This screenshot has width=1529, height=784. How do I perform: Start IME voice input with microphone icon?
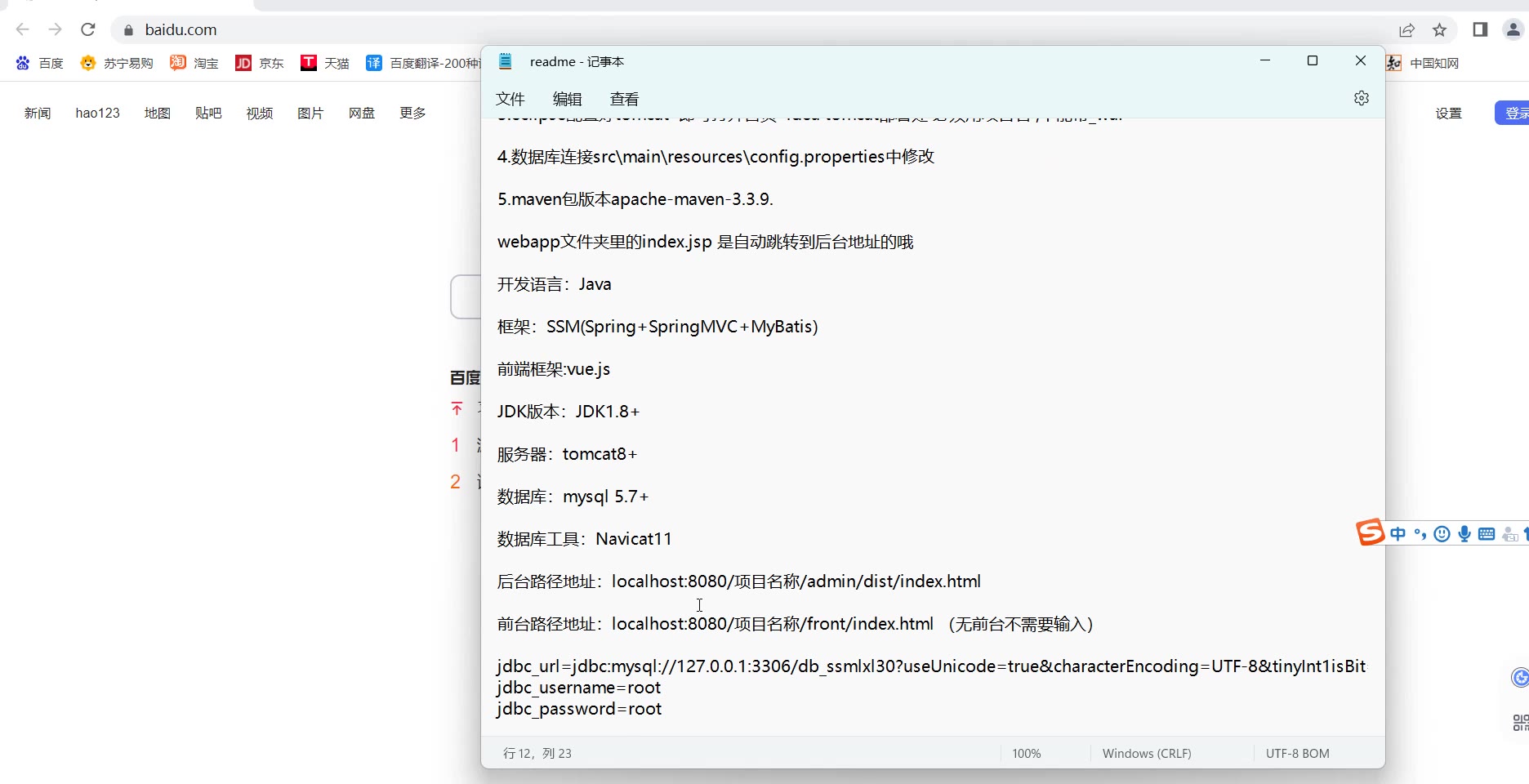pos(1464,534)
